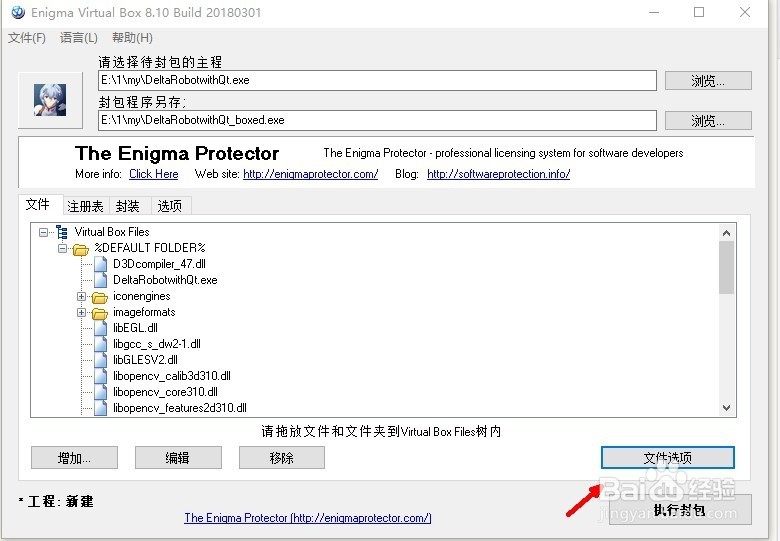Click the 执行封包 process button
Screen dimensions: 780x541
pos(680,510)
